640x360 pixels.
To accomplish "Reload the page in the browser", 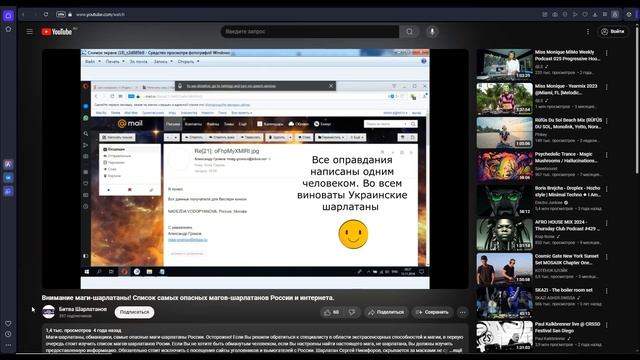I will pyautogui.click(x=46, y=14).
